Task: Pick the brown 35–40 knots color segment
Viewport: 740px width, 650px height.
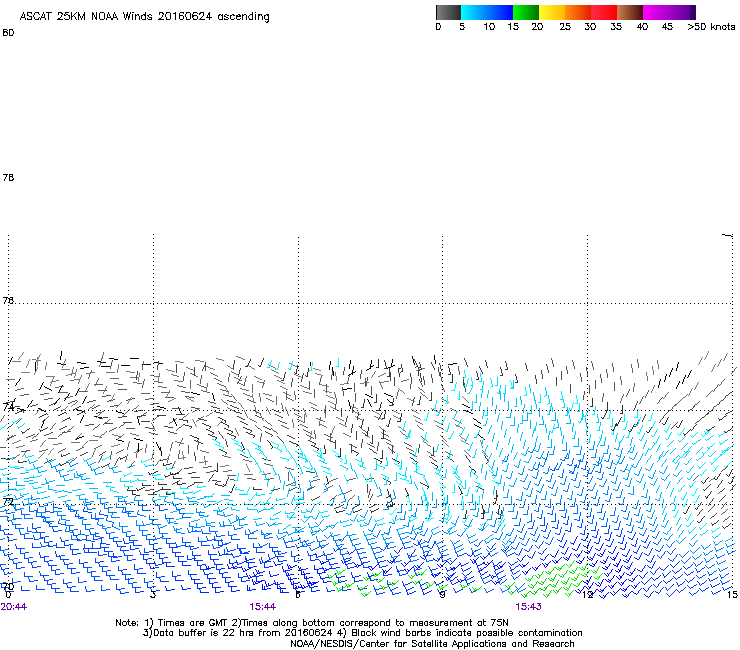Action: [630, 12]
